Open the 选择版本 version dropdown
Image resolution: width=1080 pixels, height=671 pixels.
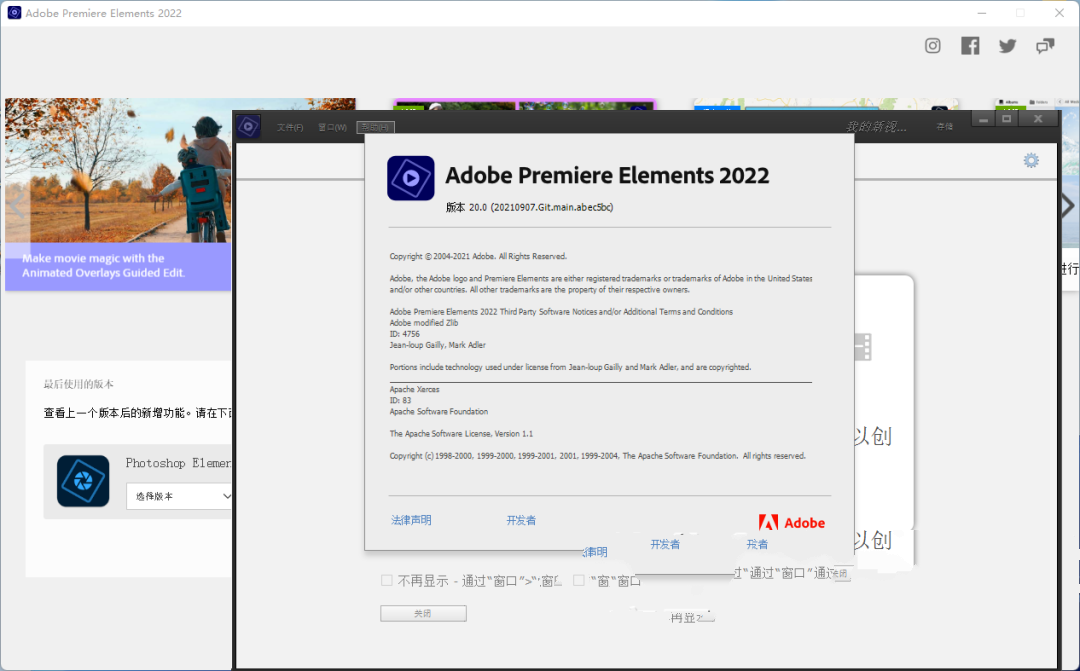179,496
